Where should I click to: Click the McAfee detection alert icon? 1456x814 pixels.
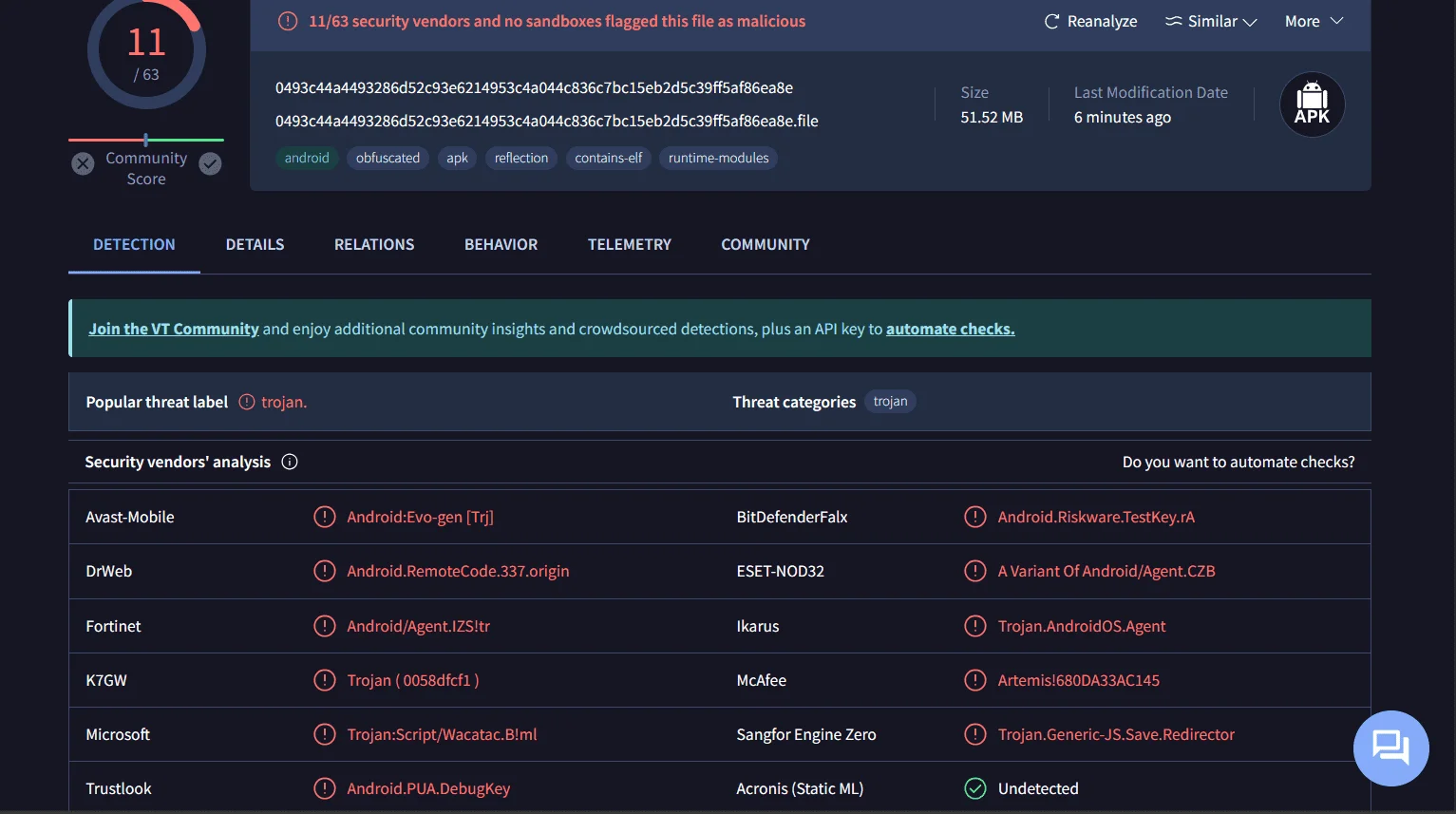(975, 680)
